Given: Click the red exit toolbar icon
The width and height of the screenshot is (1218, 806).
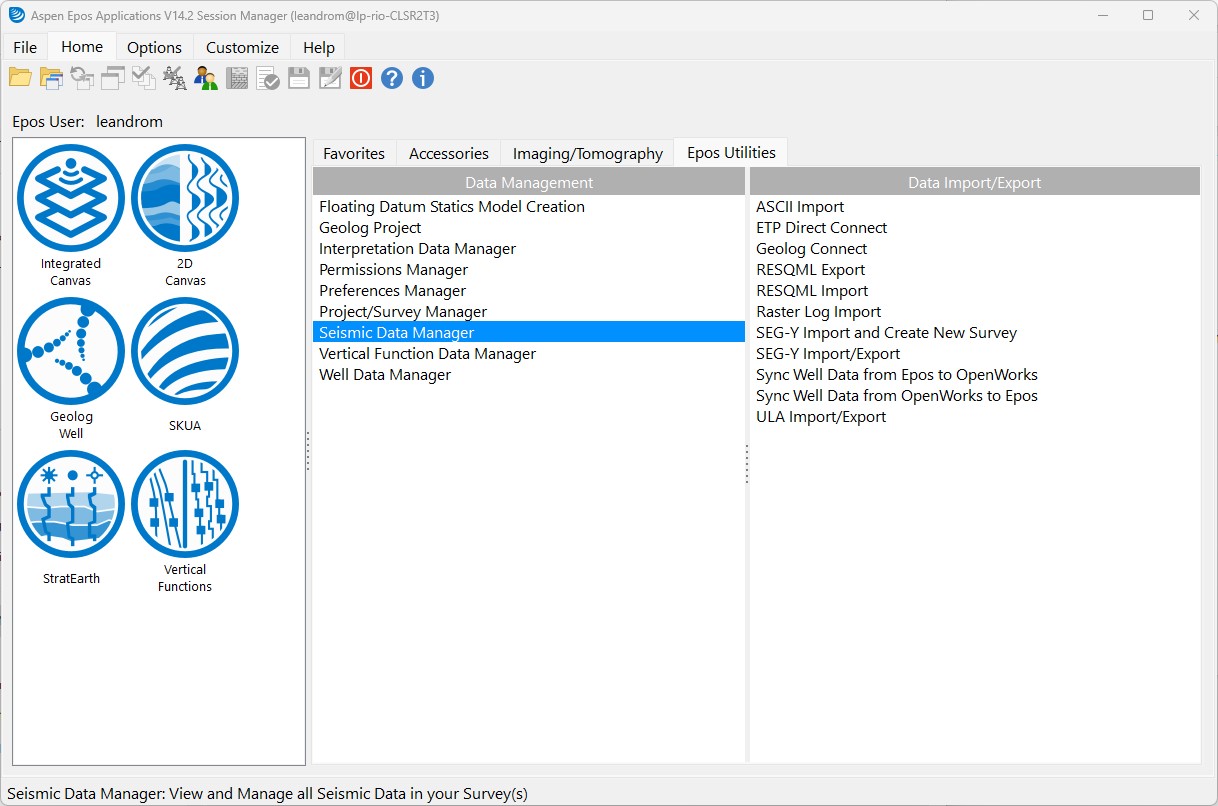Looking at the screenshot, I should [x=360, y=78].
